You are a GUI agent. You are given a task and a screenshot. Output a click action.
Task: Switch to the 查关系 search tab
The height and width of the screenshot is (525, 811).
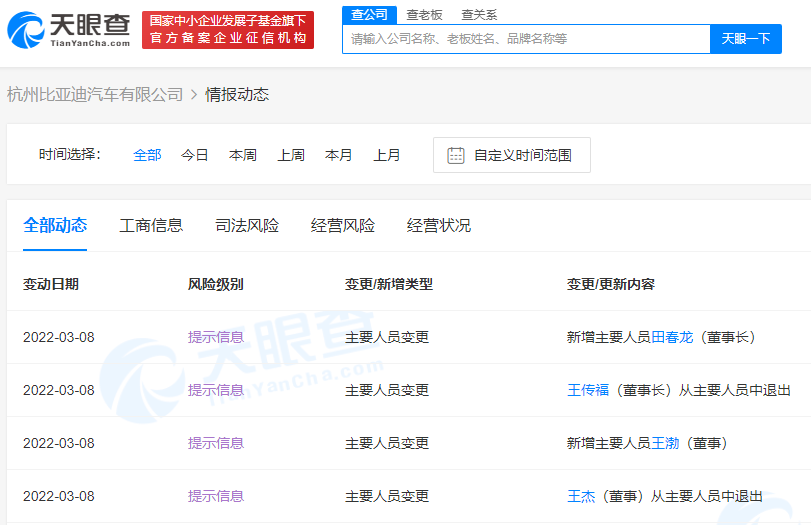click(479, 15)
